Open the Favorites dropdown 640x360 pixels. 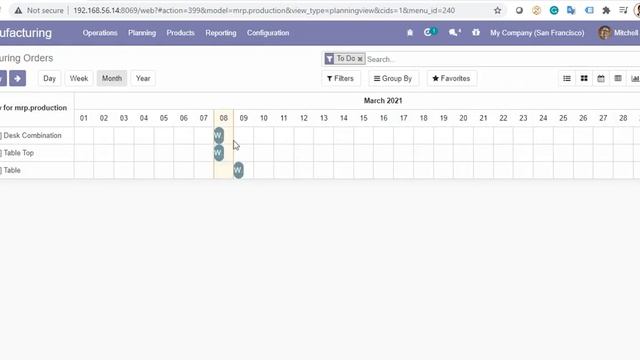(451, 78)
